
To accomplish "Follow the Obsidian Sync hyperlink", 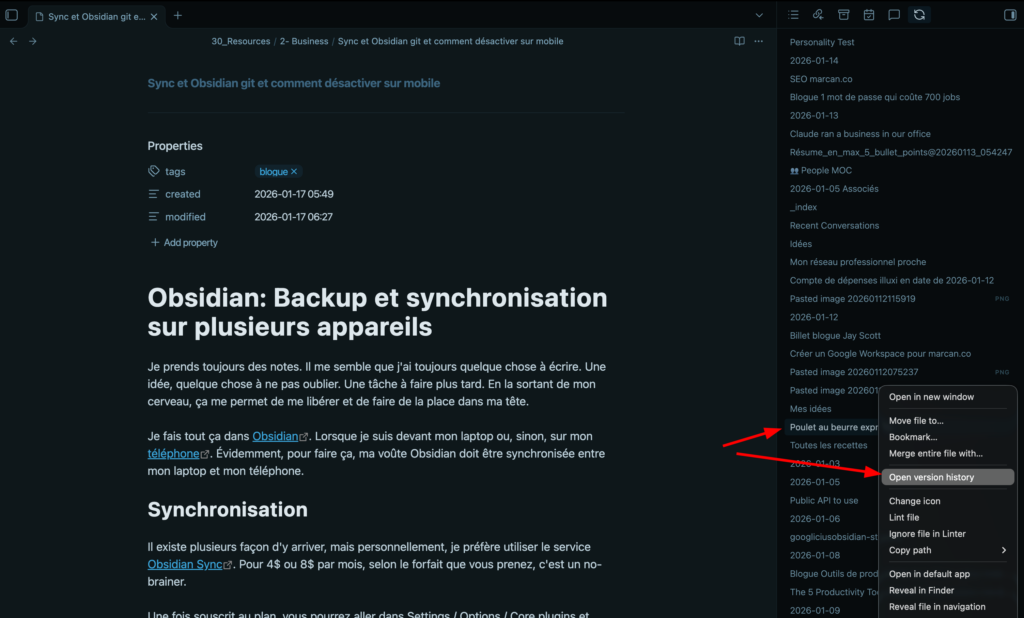I will click(x=185, y=564).
